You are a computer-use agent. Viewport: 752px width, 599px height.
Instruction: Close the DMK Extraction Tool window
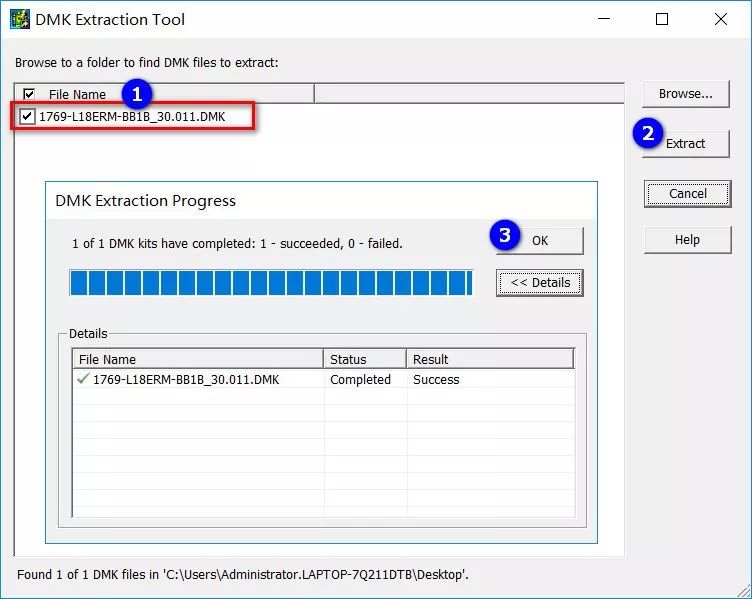click(721, 19)
